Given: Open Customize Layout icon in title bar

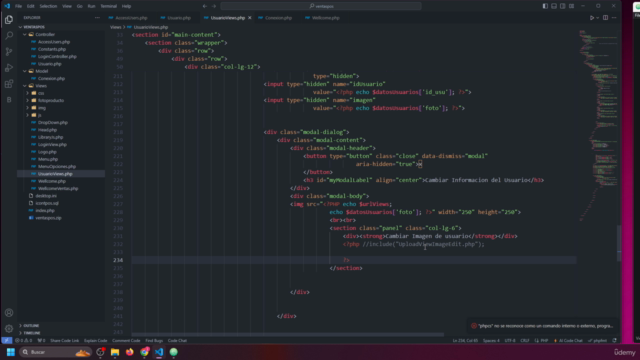Looking at the screenshot, I should (571, 6).
